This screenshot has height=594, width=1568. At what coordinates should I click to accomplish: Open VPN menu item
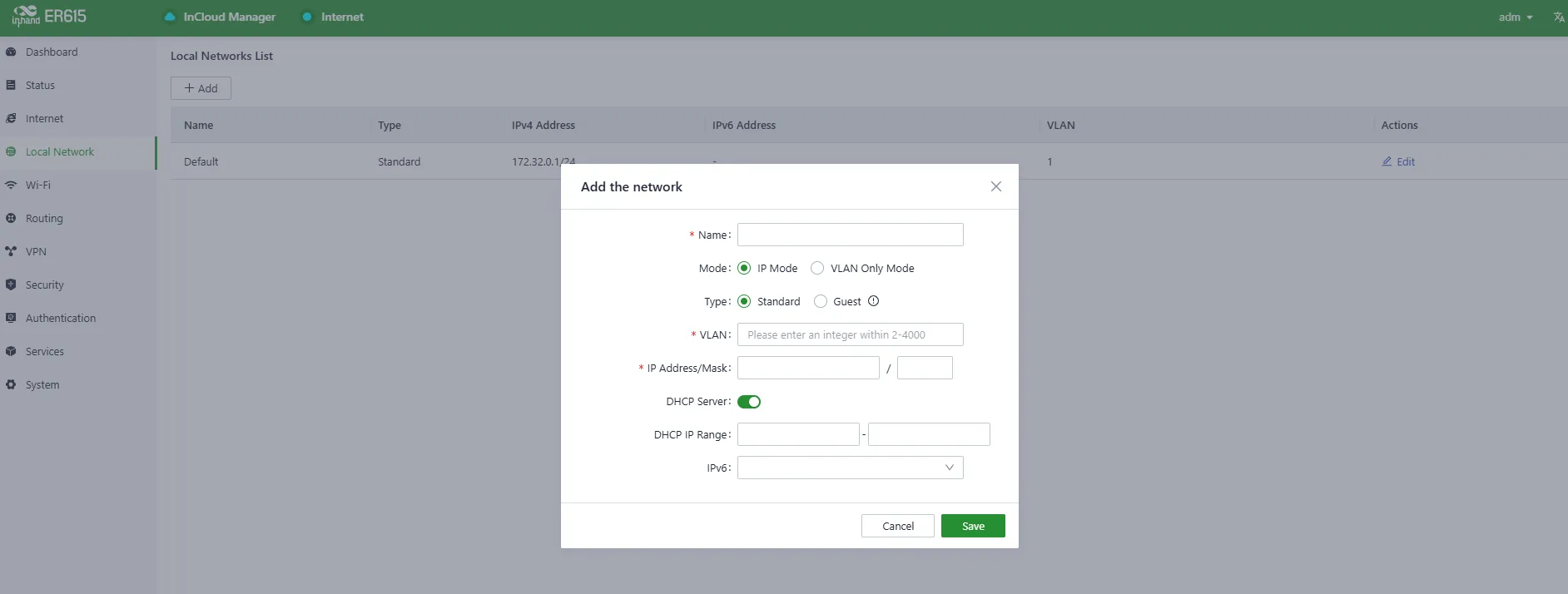tap(78, 251)
